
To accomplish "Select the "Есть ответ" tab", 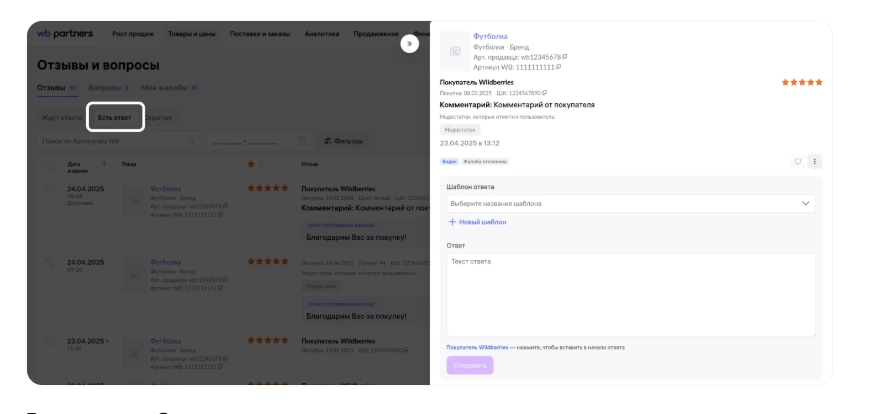I will pyautogui.click(x=114, y=117).
